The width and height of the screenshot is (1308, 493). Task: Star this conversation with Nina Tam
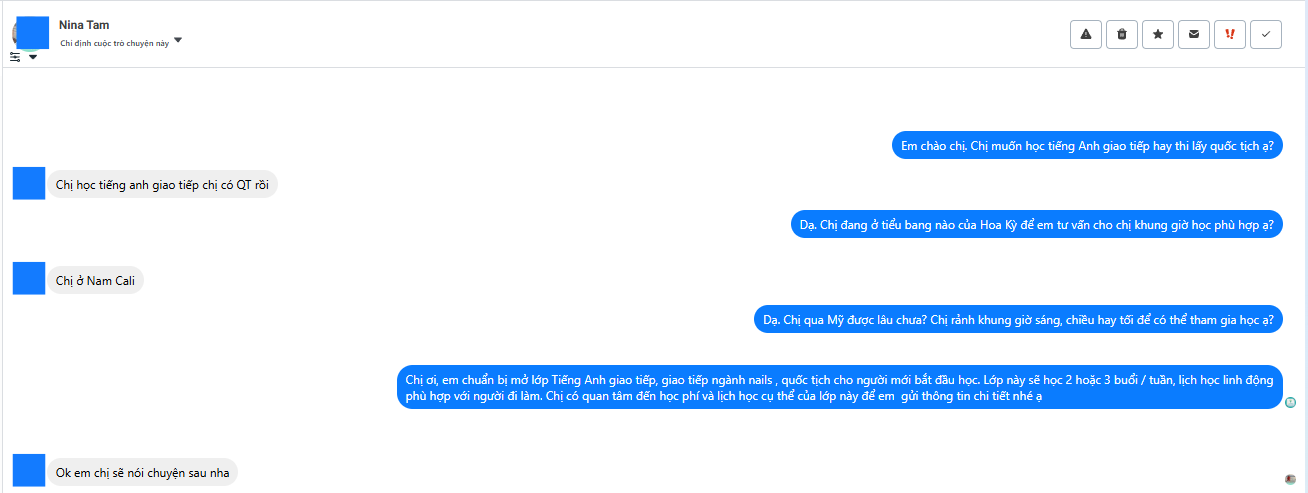pyautogui.click(x=1157, y=34)
